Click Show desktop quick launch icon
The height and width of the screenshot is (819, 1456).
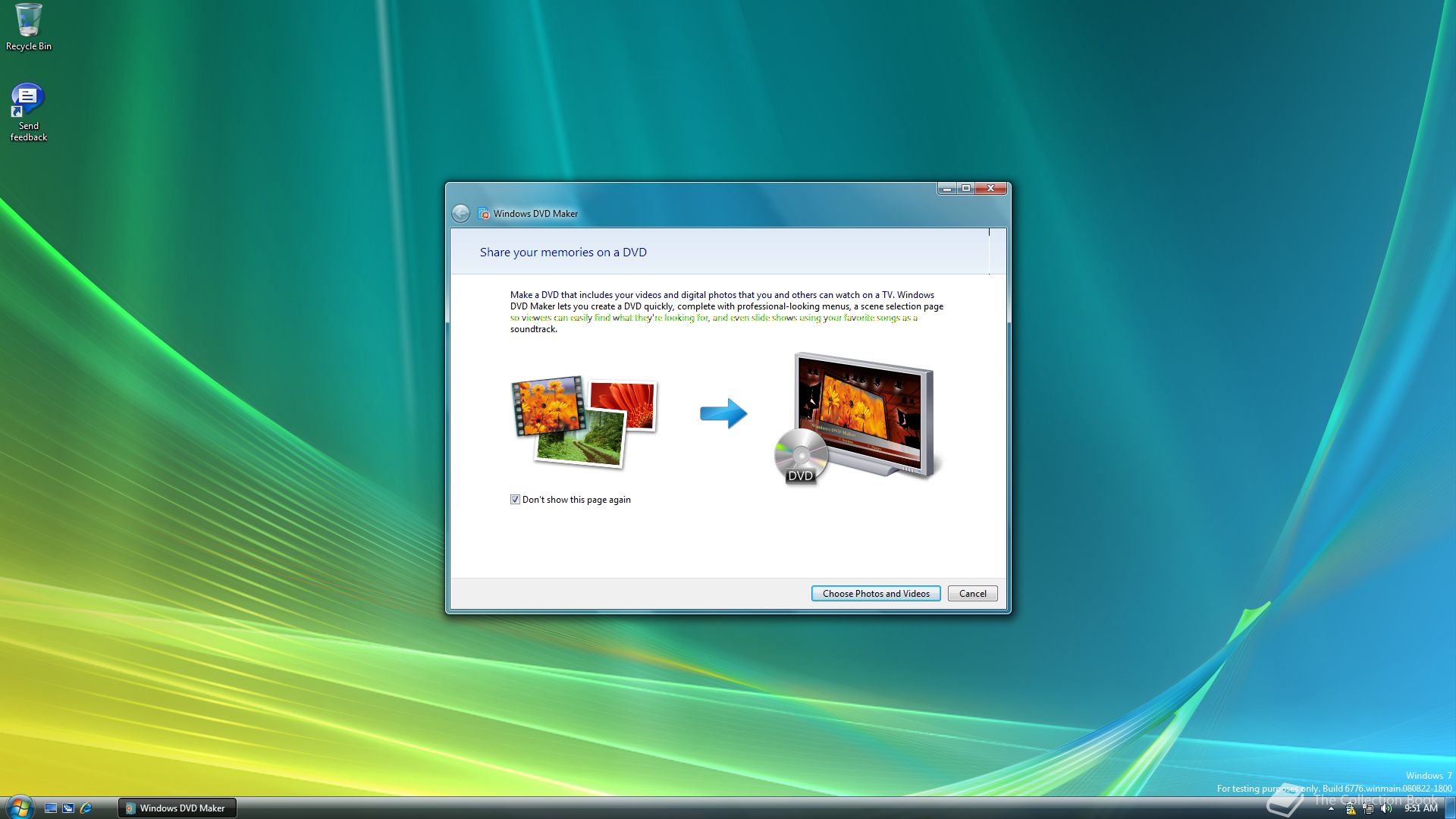[x=51, y=808]
